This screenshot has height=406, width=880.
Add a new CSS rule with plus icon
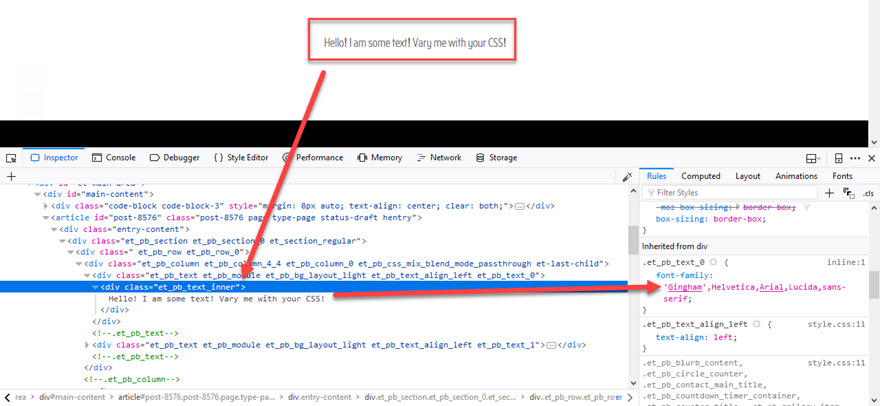[x=829, y=193]
